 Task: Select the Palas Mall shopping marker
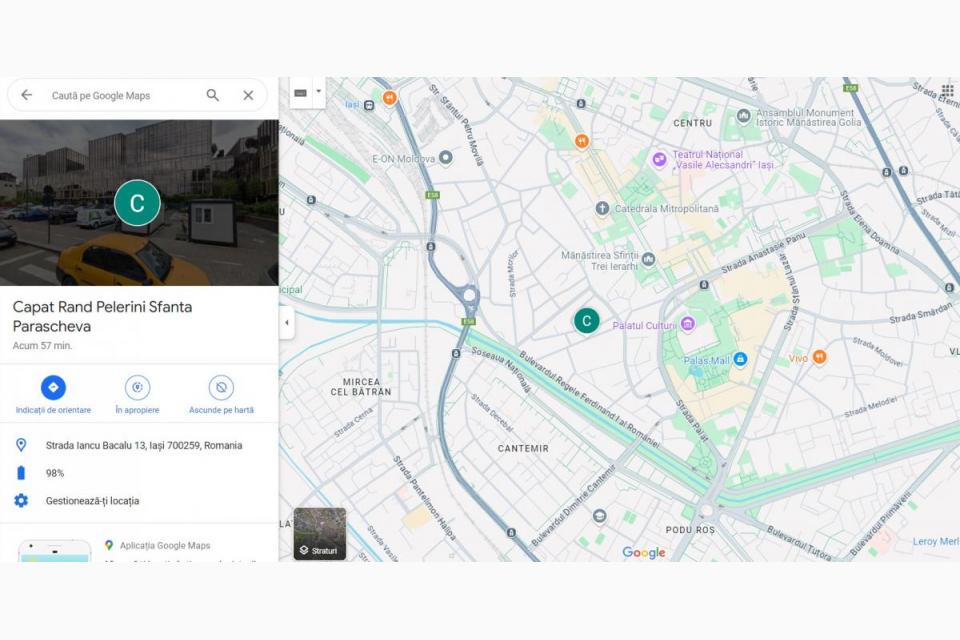click(x=740, y=359)
